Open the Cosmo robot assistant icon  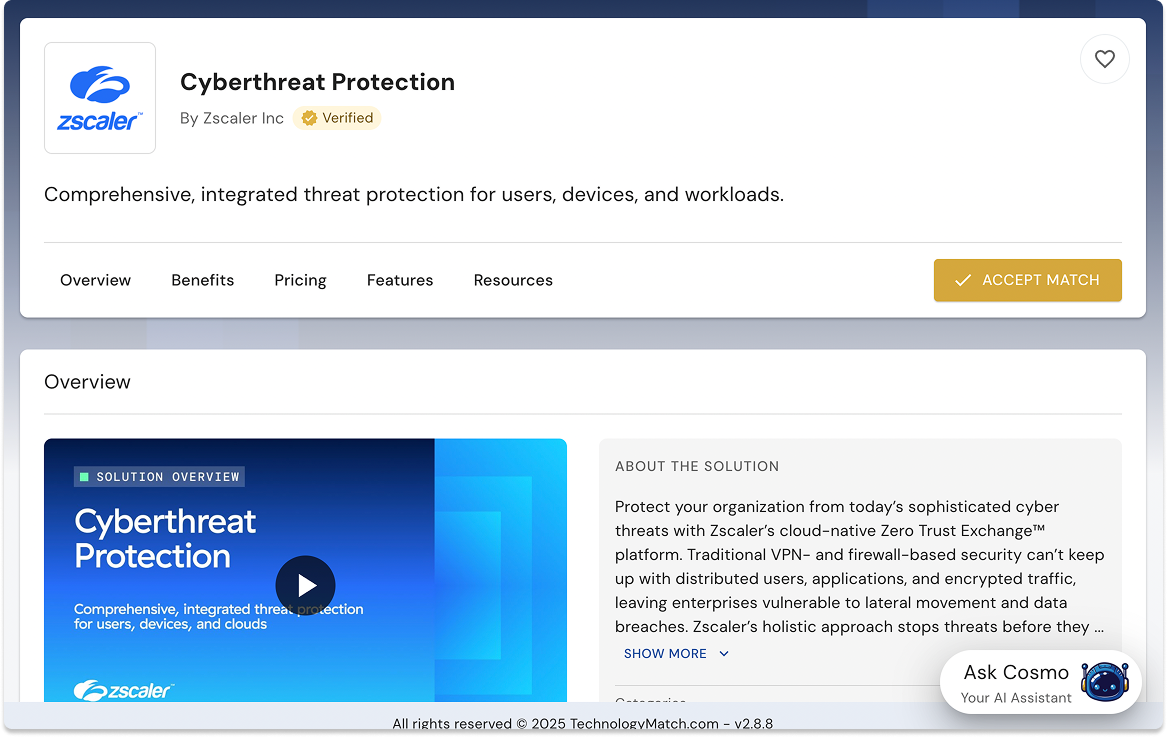(1104, 681)
